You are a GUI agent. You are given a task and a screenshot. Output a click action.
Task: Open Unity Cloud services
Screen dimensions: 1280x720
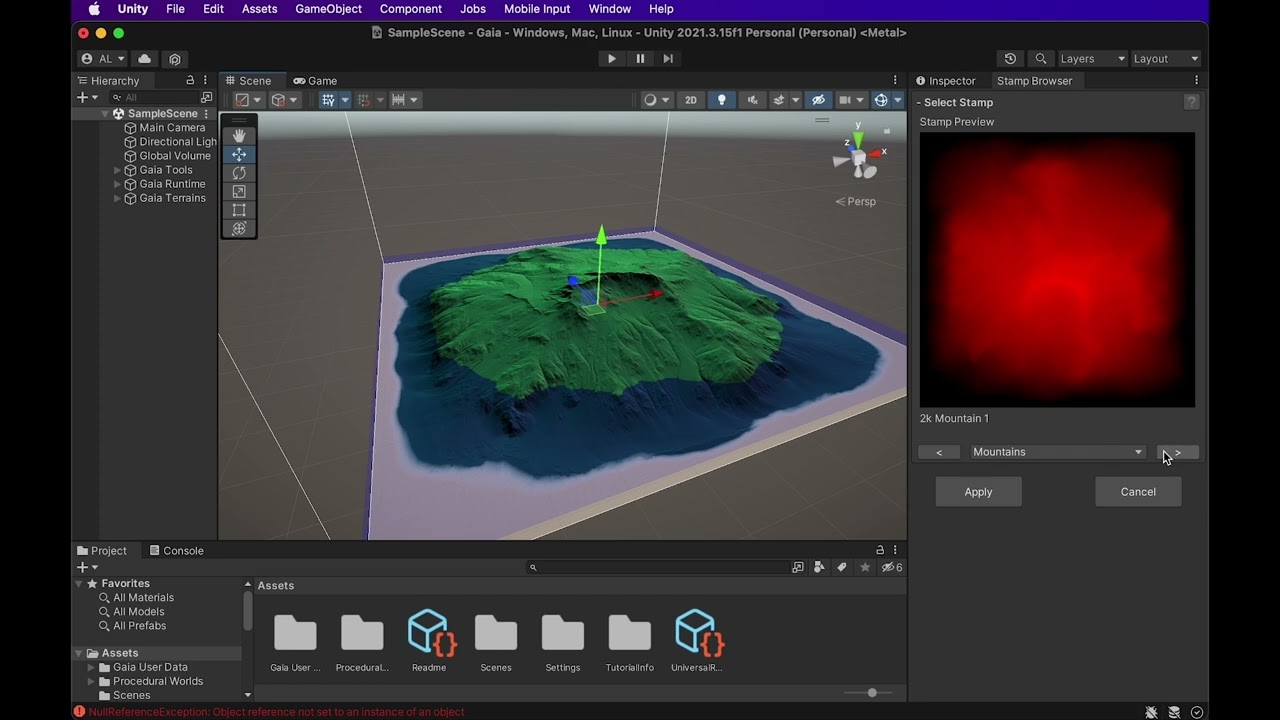pos(145,59)
